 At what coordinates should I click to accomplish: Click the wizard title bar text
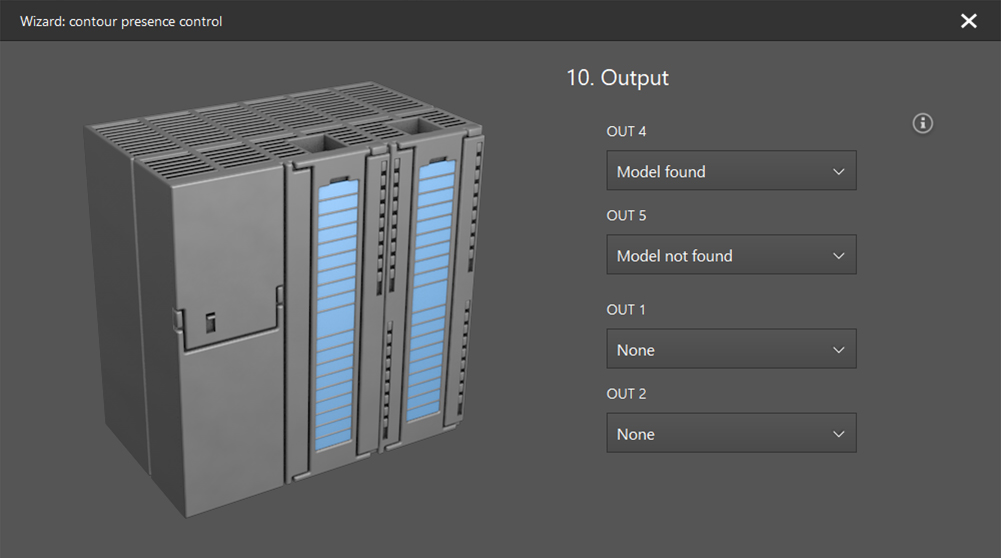121,21
